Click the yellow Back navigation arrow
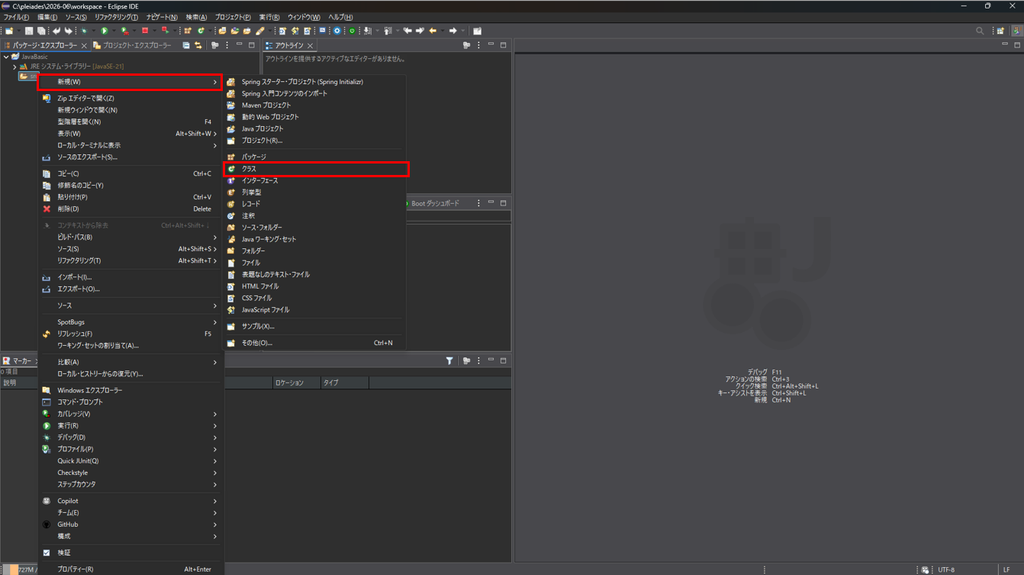 433,31
